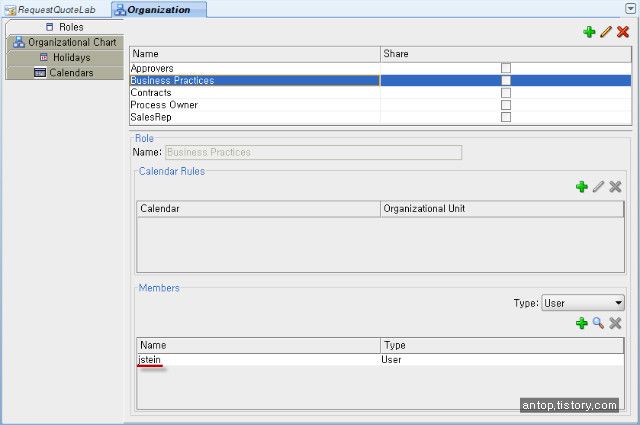Open the Calendars side tab

[x=65, y=73]
